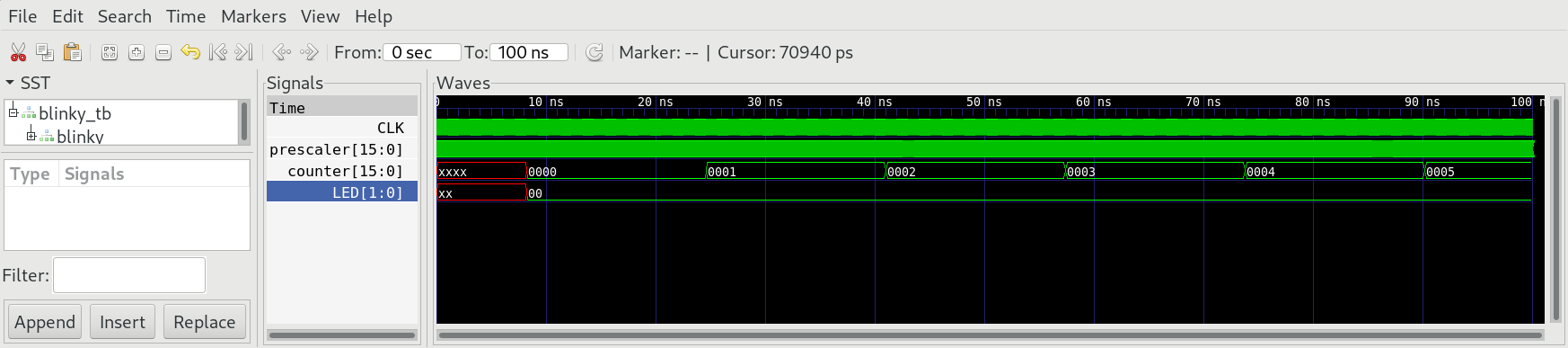Click the Zoom Out toolbar icon
Screen dimensions: 1568x348
(163, 52)
